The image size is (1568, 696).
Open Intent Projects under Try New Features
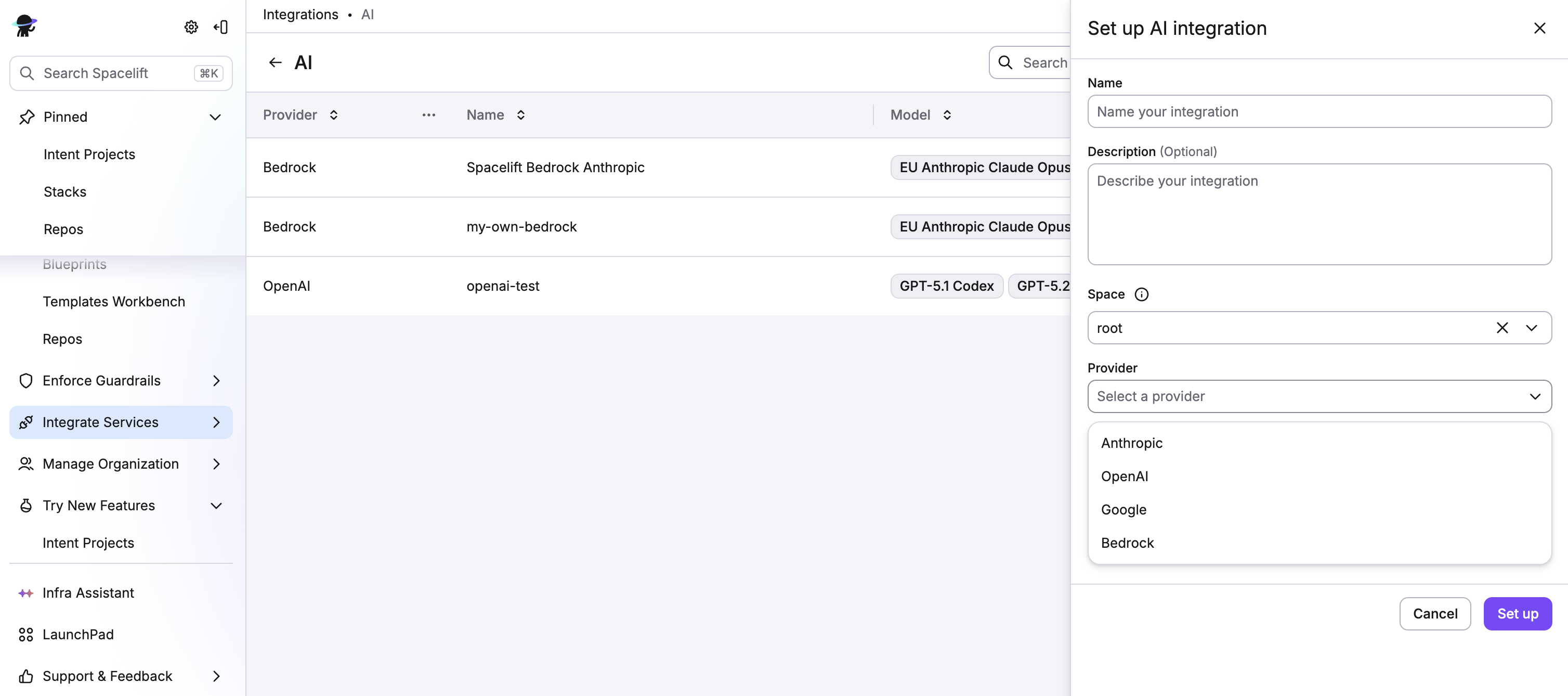tap(88, 543)
